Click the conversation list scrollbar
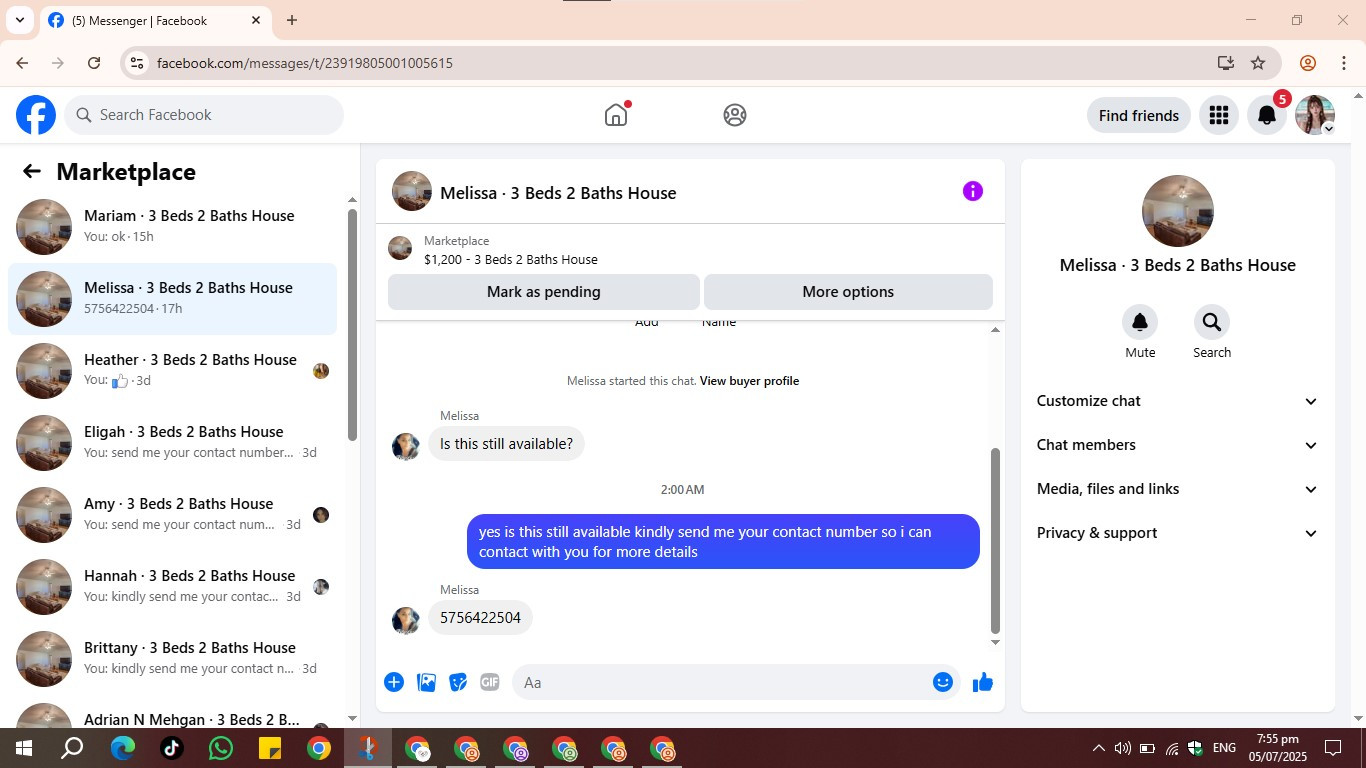The height and width of the screenshot is (768, 1366). 352,323
